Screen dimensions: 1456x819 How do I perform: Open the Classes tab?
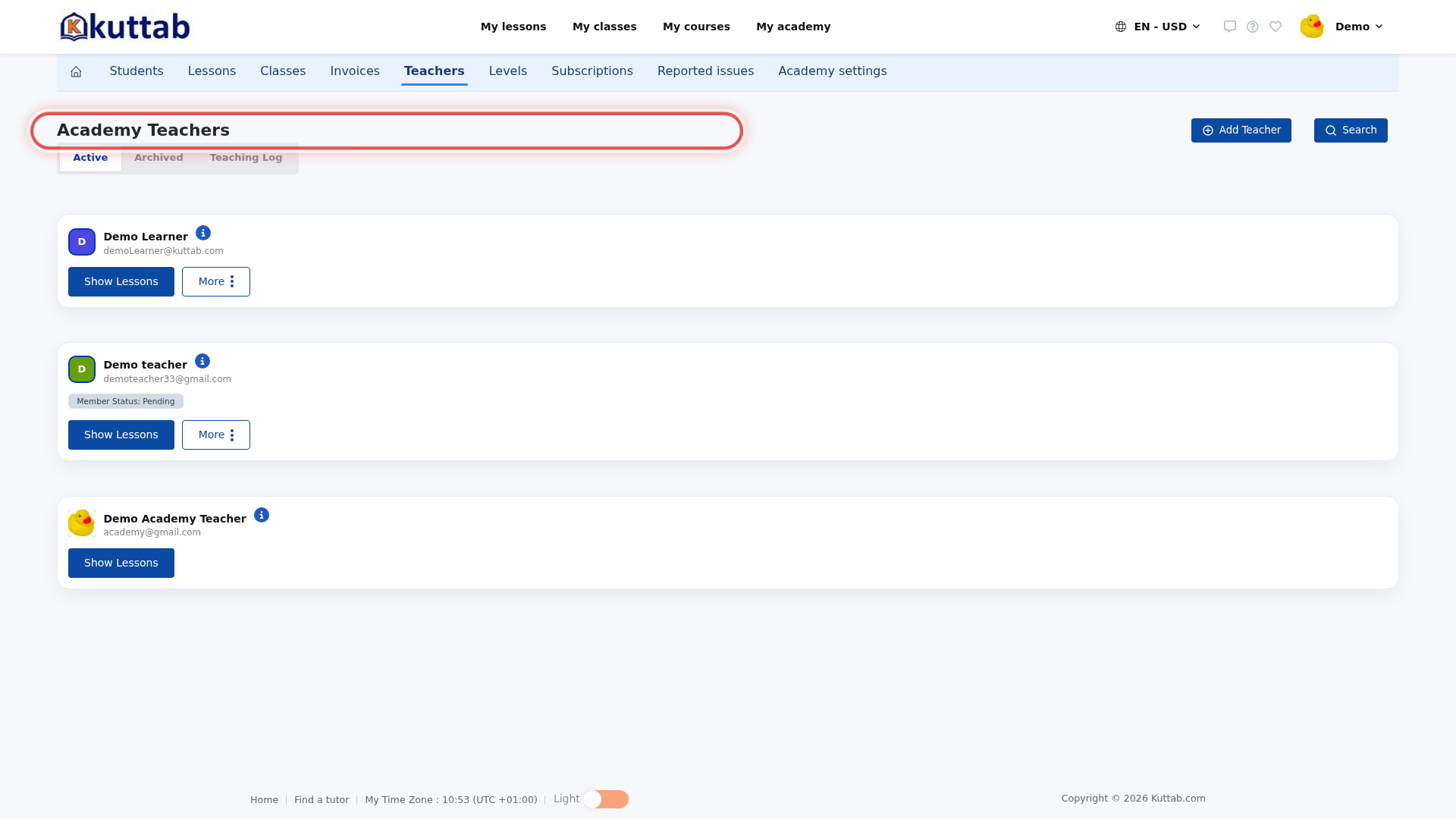[x=283, y=71]
